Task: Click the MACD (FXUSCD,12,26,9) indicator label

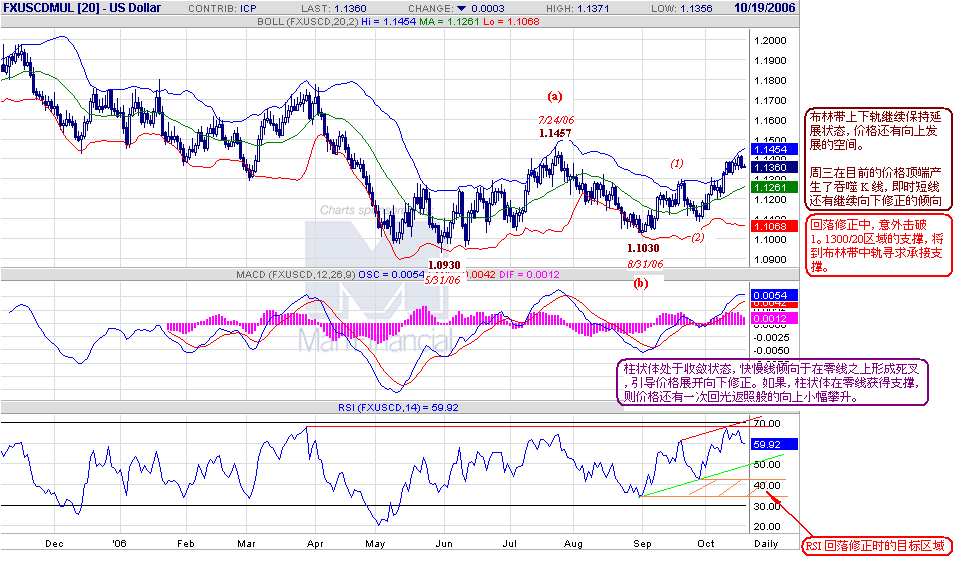Action: (296, 275)
